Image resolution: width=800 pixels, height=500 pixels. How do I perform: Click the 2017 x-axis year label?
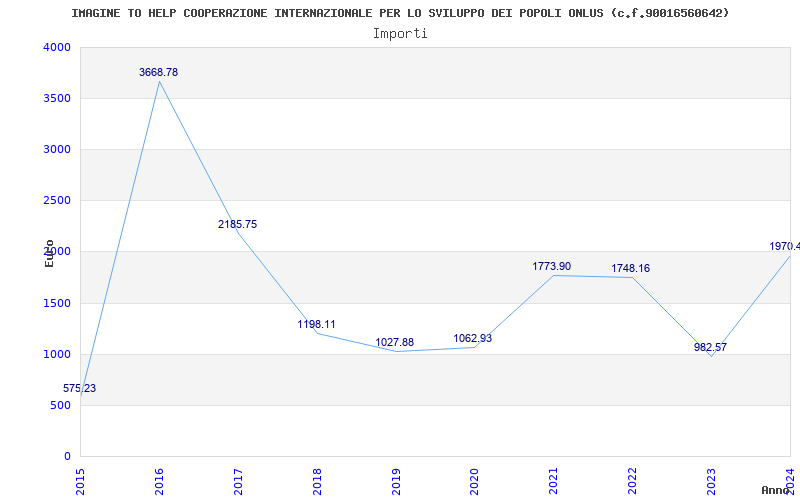tap(238, 482)
